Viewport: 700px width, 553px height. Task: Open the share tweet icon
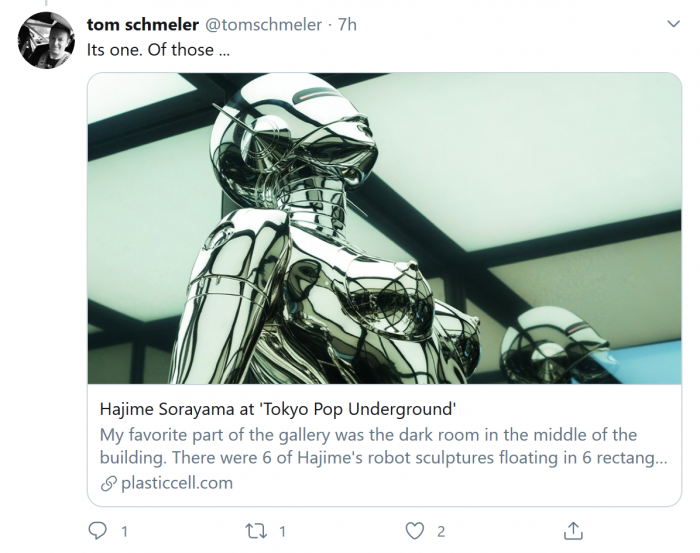tap(573, 530)
